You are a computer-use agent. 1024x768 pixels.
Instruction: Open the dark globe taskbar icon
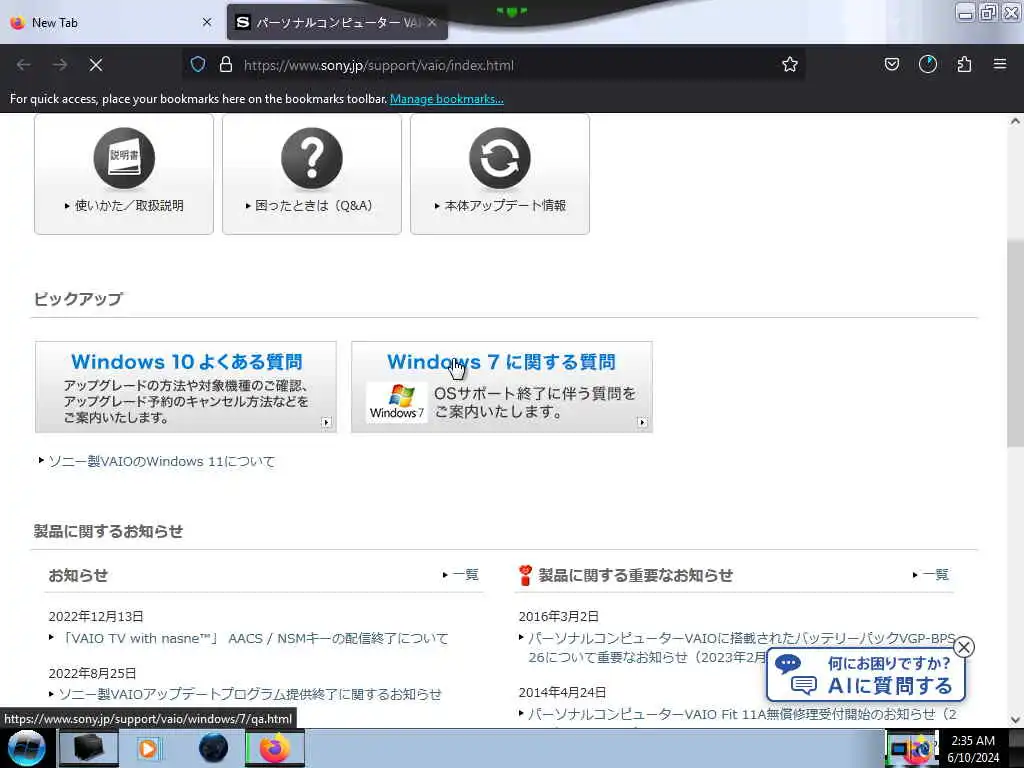tap(213, 748)
